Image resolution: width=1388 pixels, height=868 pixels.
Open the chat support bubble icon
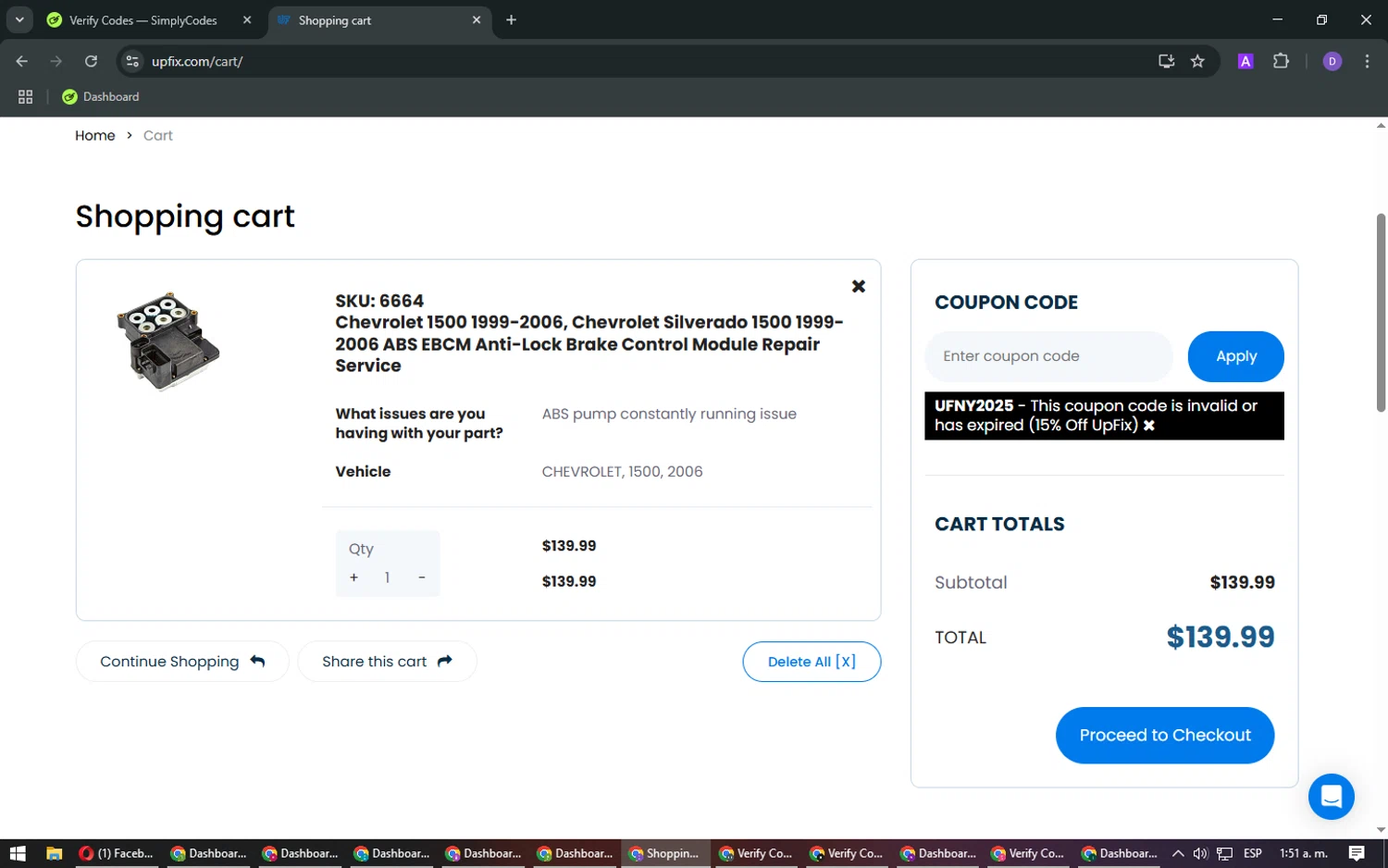click(x=1331, y=797)
